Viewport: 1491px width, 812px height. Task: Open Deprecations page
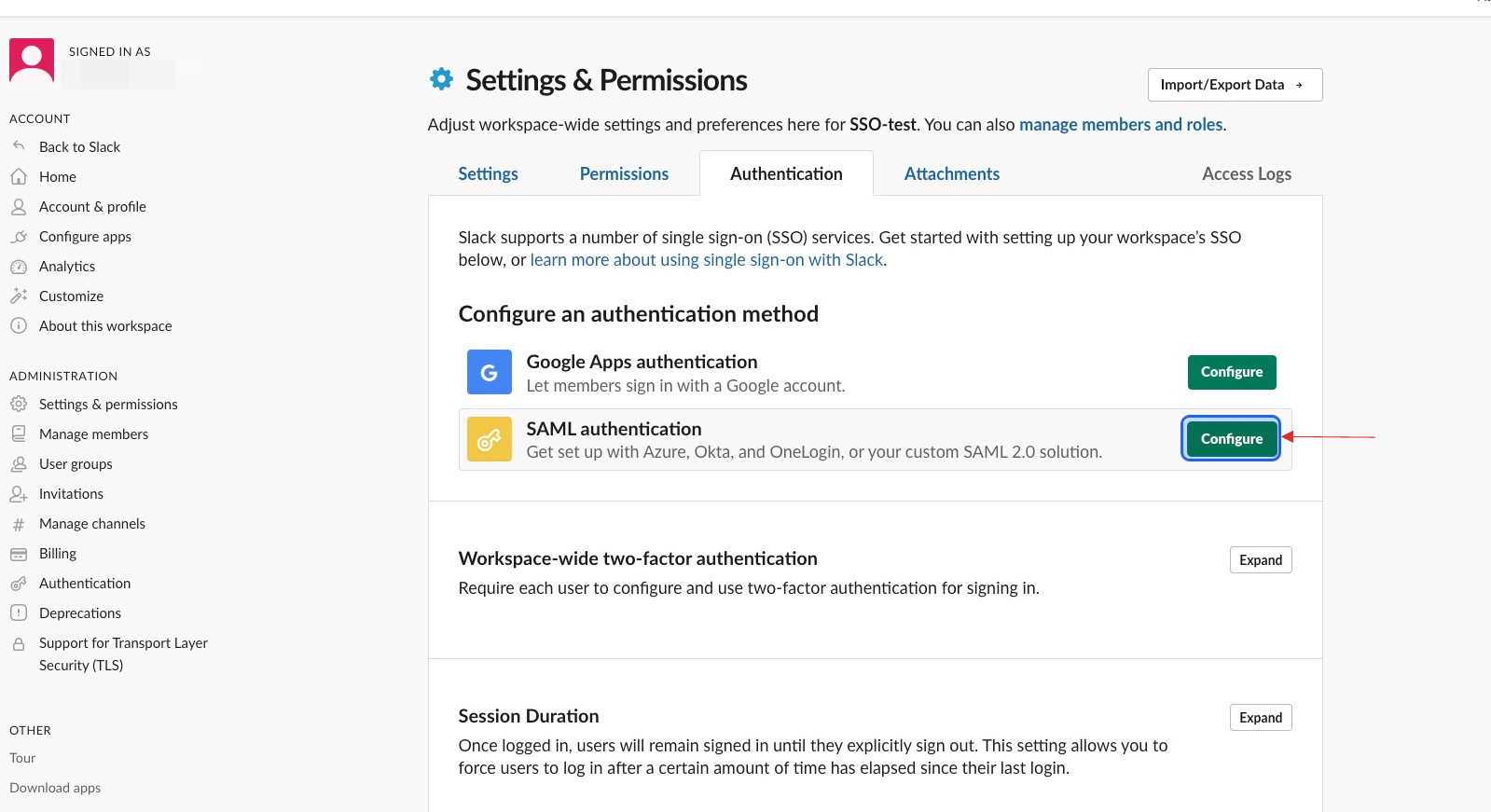tap(80, 612)
